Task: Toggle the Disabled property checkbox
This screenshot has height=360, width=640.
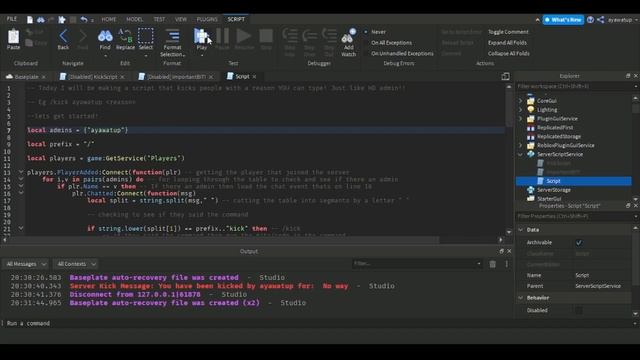Action: (x=579, y=311)
